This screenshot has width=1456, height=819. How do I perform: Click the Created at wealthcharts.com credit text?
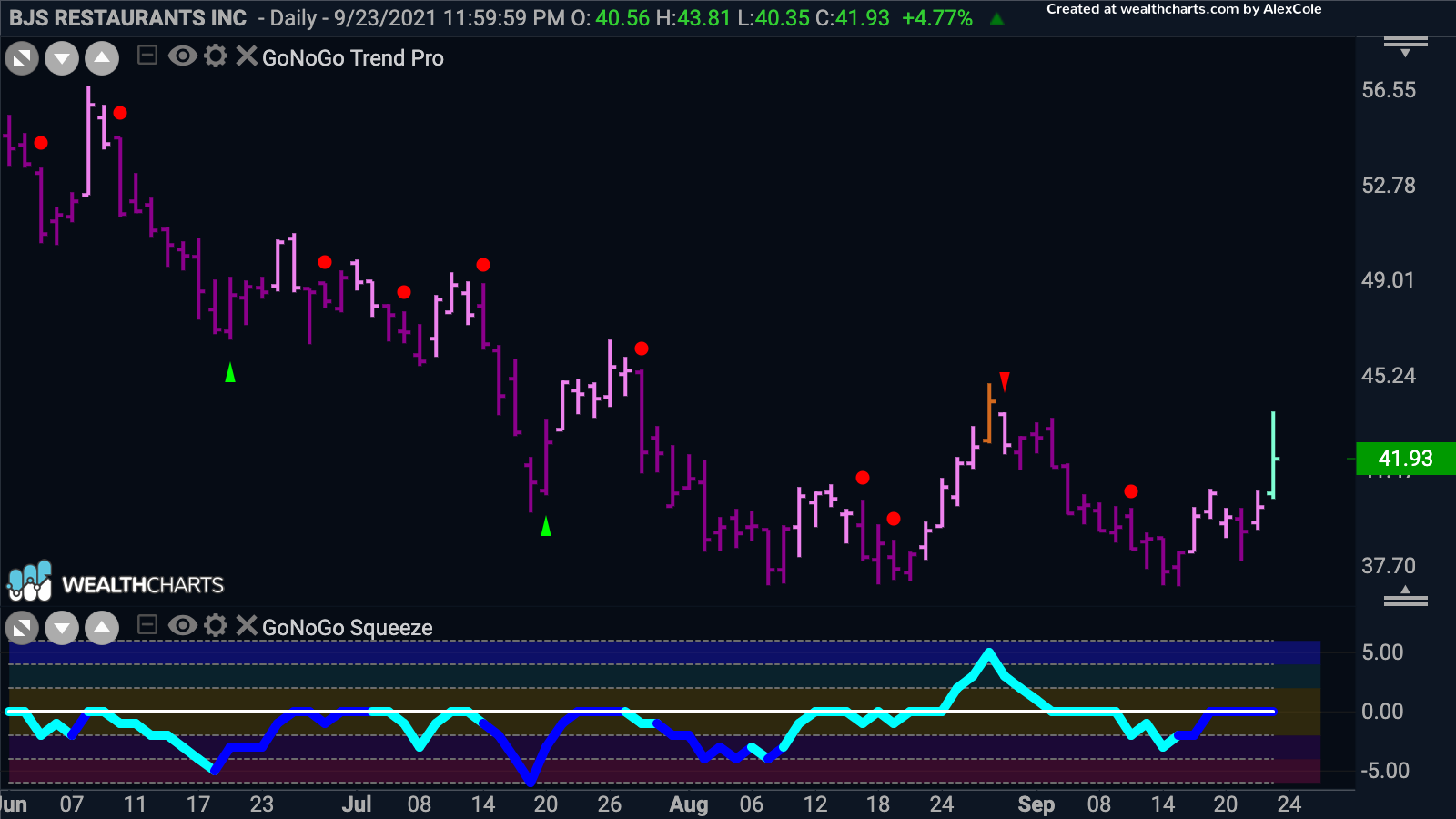[1184, 9]
